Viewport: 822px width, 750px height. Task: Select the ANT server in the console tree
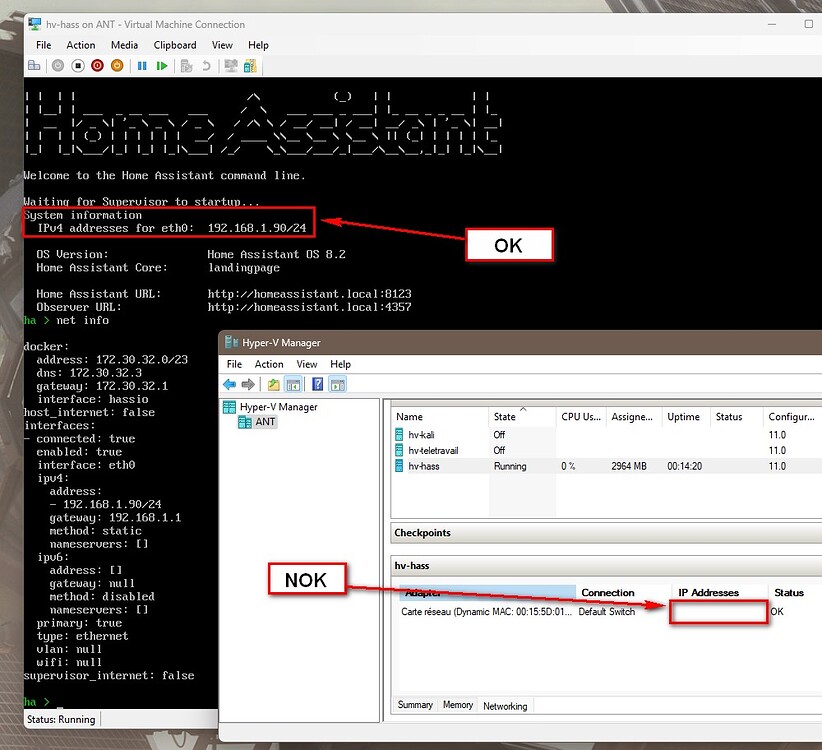(x=267, y=421)
